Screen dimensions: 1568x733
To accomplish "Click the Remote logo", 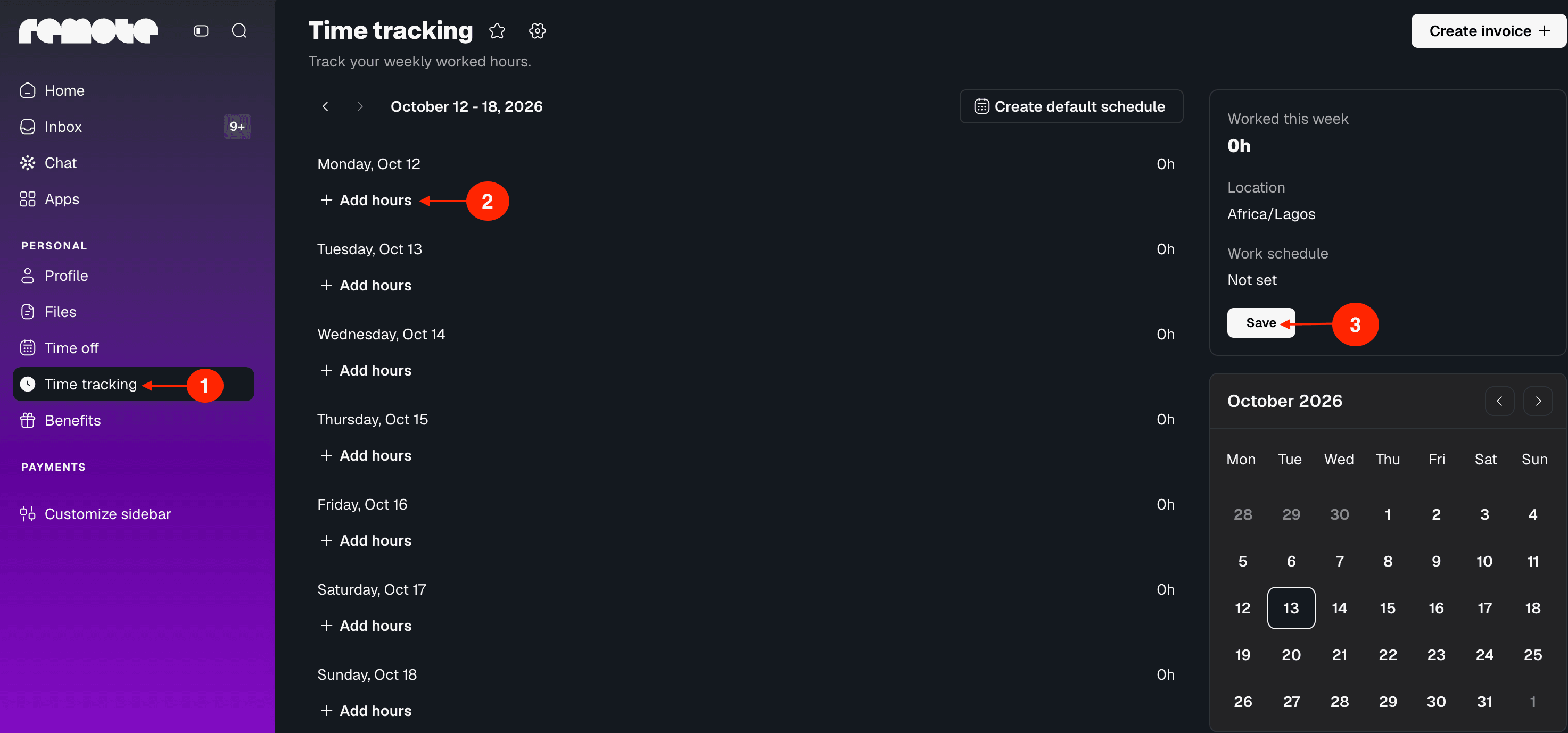I will point(88,31).
